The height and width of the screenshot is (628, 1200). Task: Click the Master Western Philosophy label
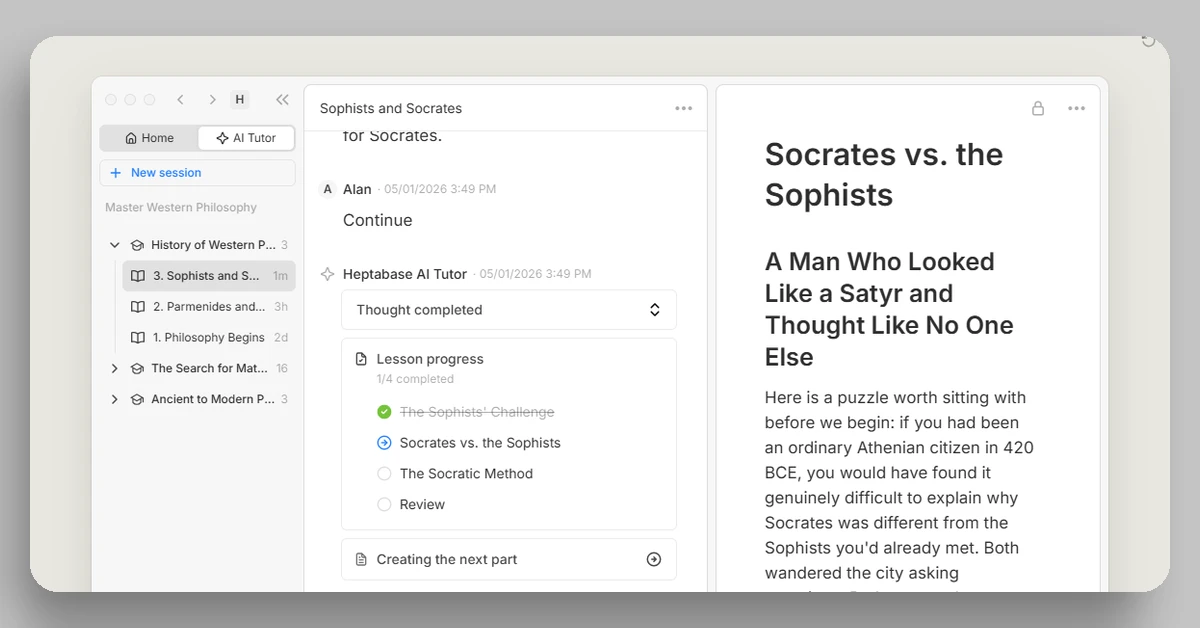pos(181,208)
